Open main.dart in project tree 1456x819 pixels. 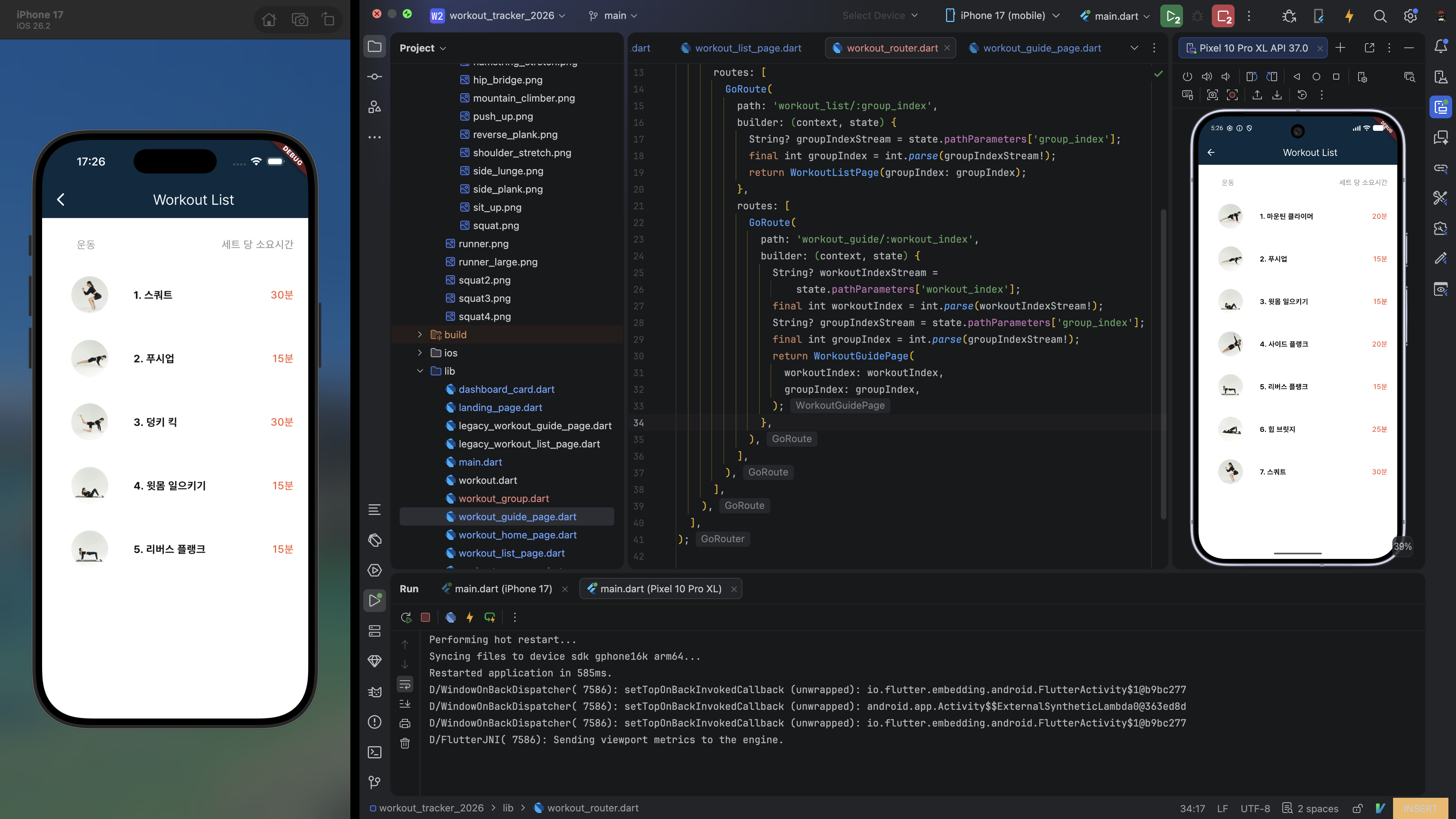coord(480,462)
